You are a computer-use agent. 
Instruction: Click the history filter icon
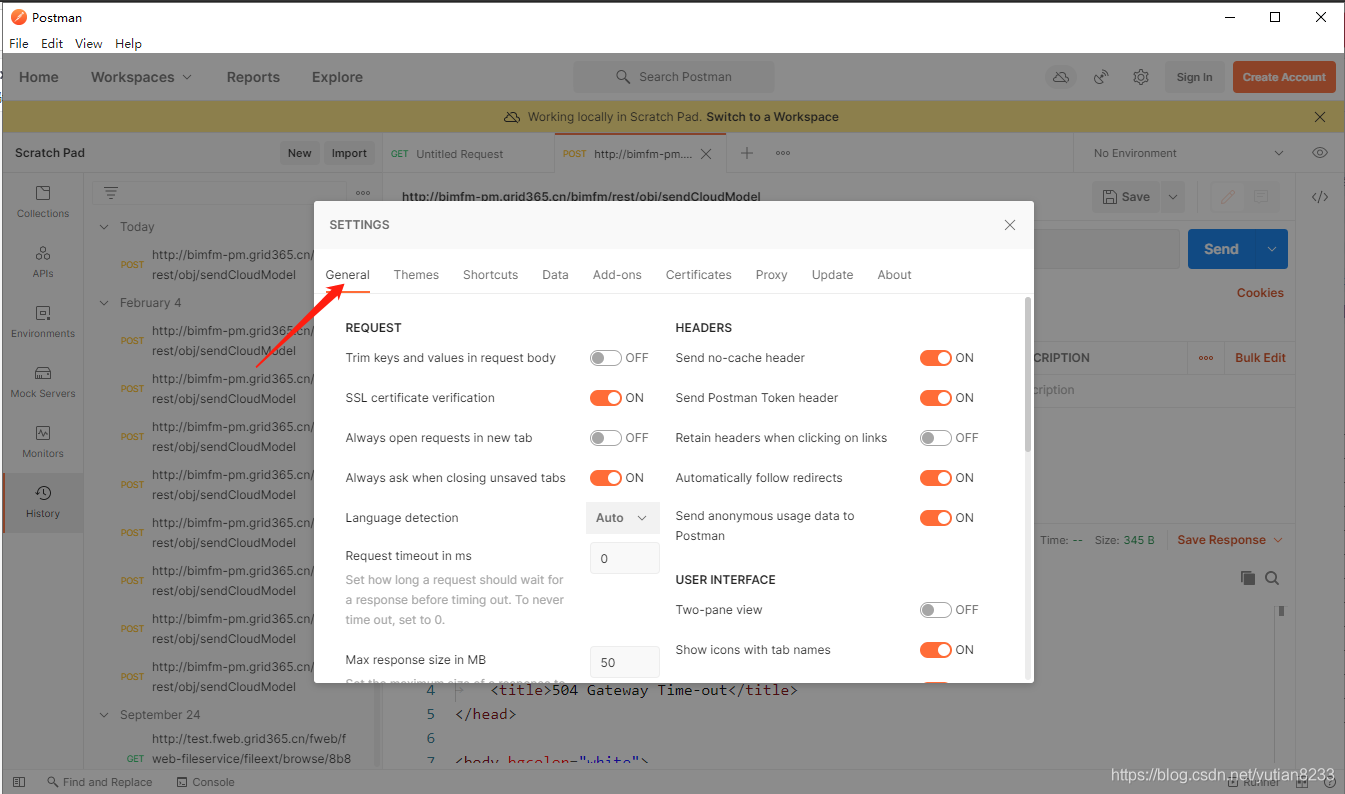[x=111, y=193]
